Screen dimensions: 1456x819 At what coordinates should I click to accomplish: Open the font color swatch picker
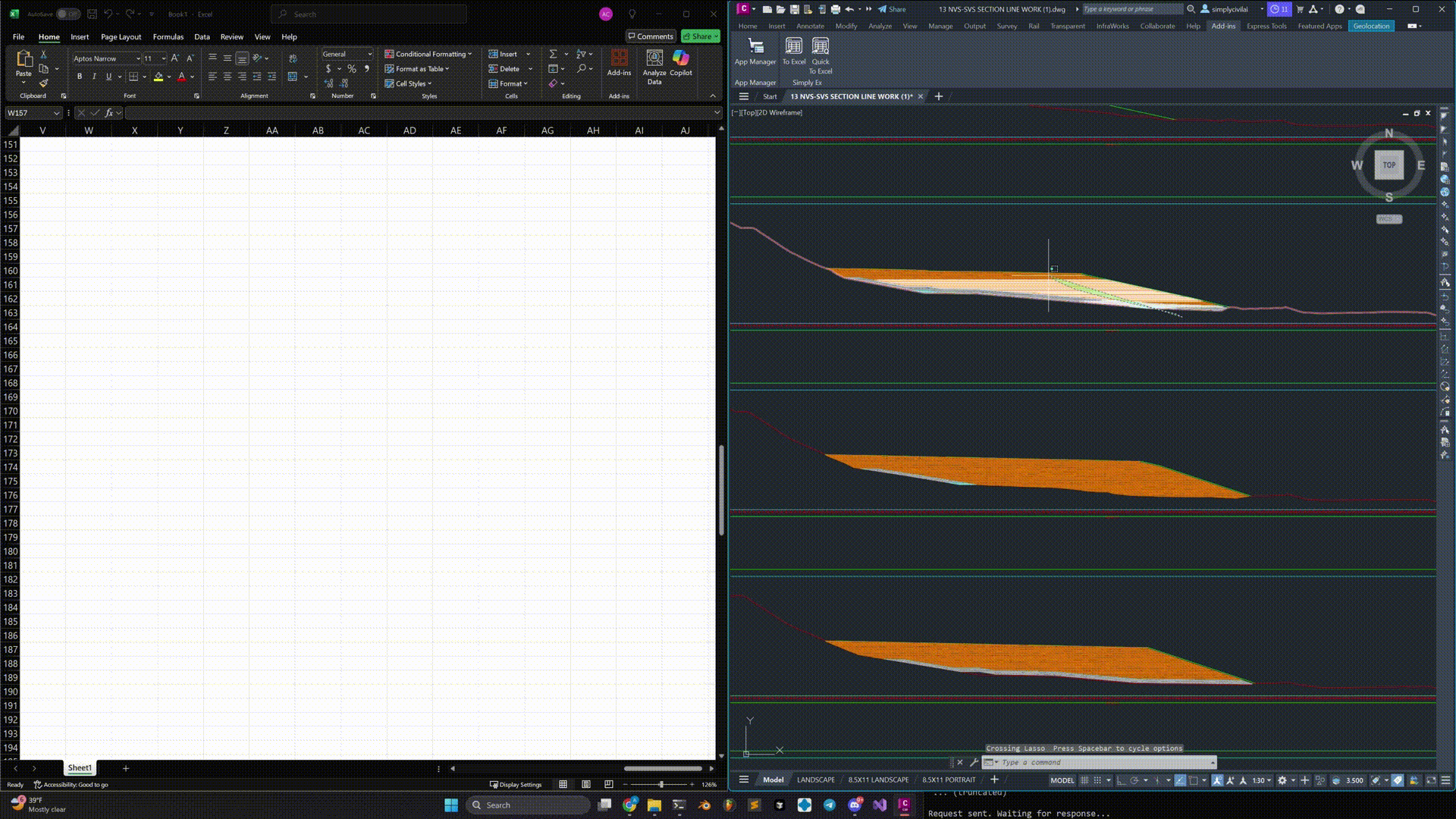190,77
